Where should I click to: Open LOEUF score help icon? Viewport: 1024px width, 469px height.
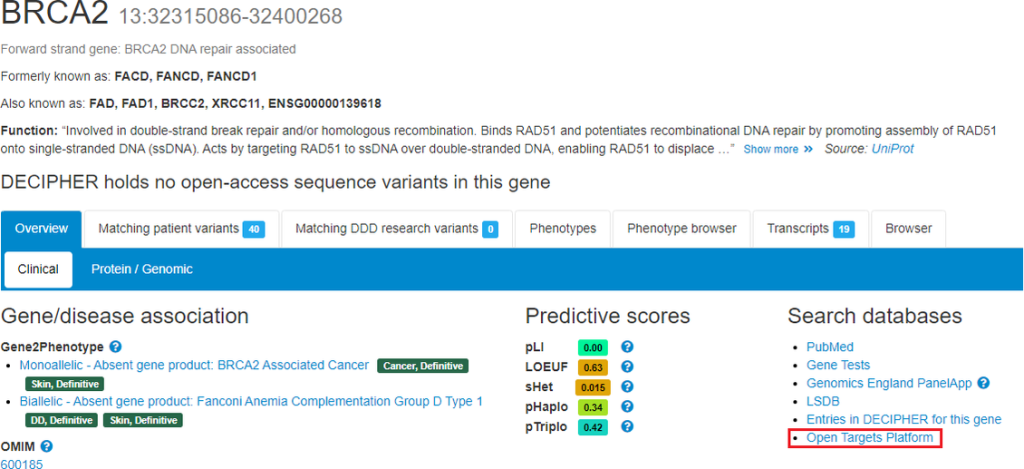coord(628,367)
